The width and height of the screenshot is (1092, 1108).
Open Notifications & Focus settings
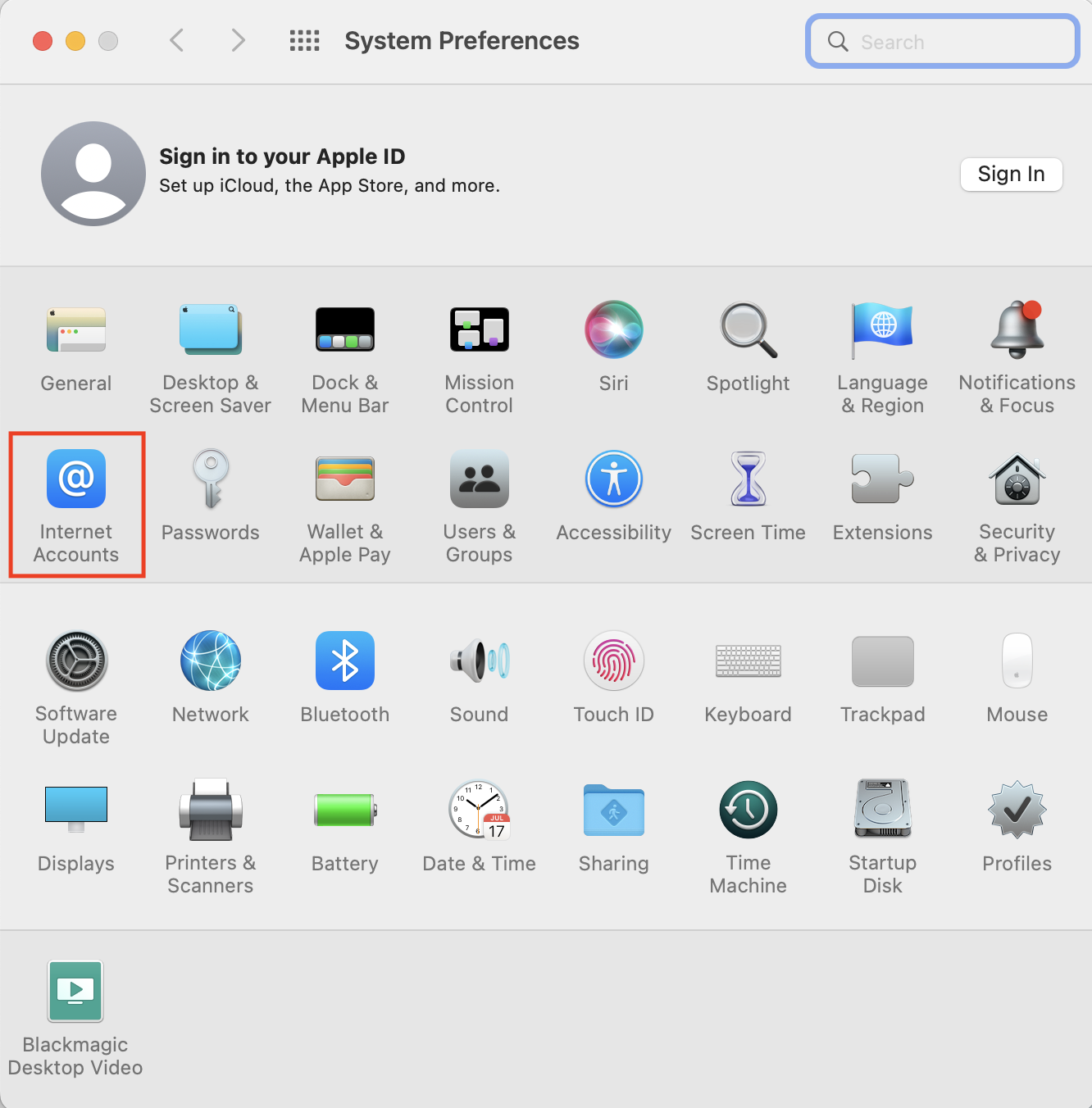pos(1017,330)
